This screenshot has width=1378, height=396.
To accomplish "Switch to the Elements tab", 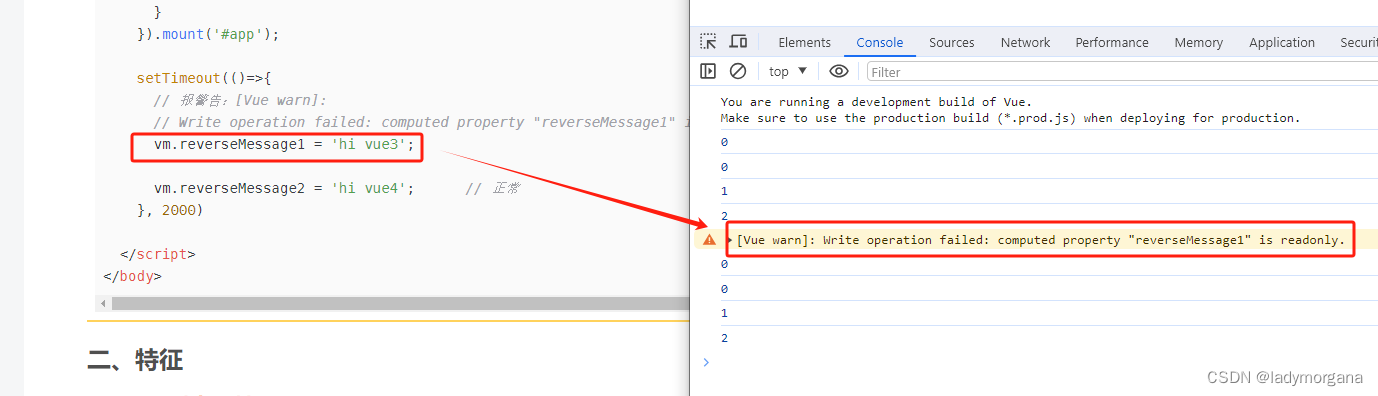I will point(804,42).
